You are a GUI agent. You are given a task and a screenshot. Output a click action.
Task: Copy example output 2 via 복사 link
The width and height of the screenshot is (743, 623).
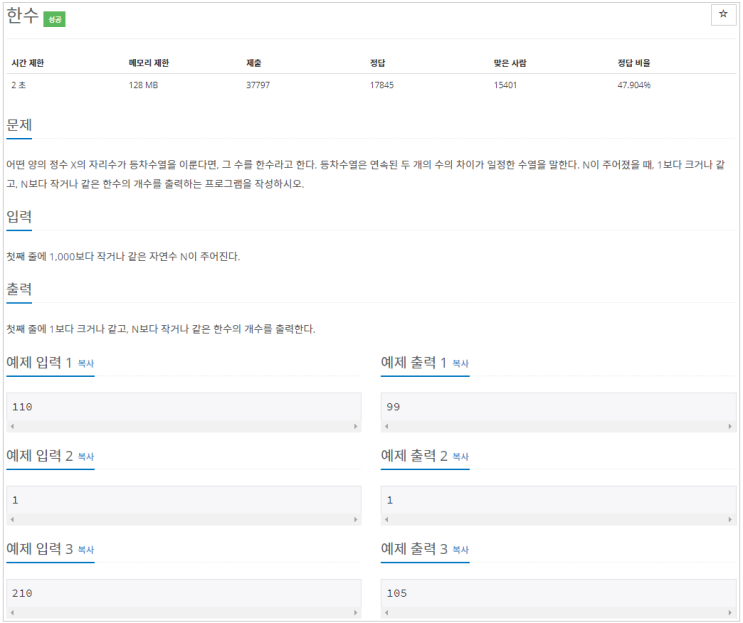pos(461,457)
